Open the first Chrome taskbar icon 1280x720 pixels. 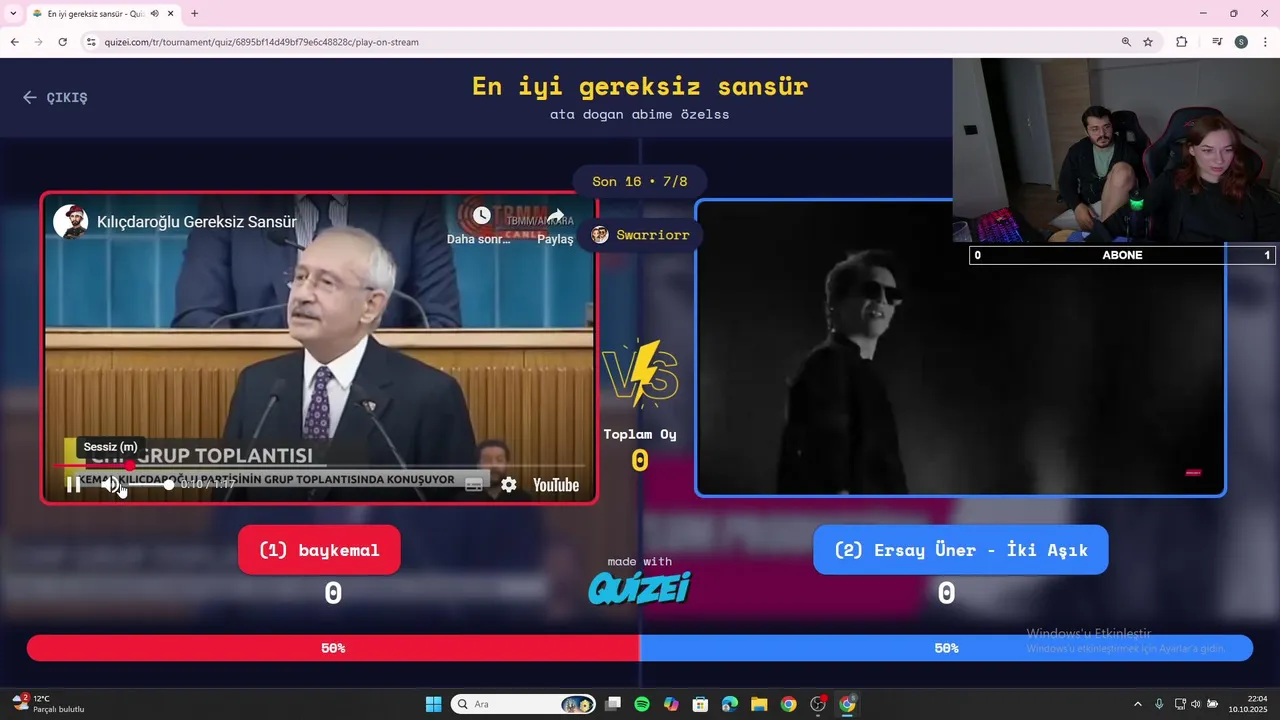point(788,704)
